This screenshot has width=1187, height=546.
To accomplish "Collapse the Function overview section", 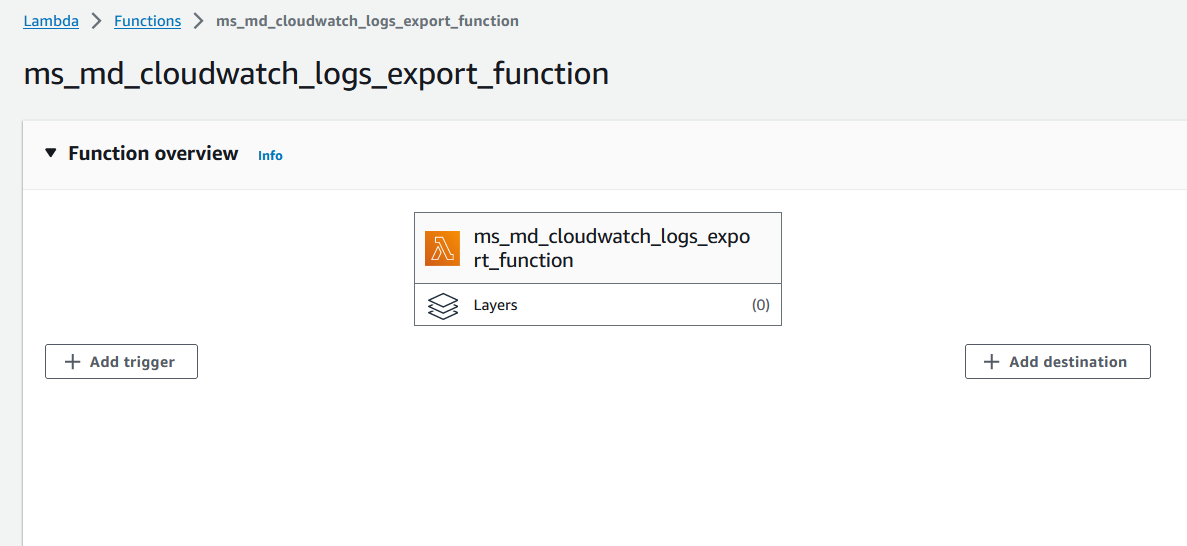I will [x=51, y=153].
